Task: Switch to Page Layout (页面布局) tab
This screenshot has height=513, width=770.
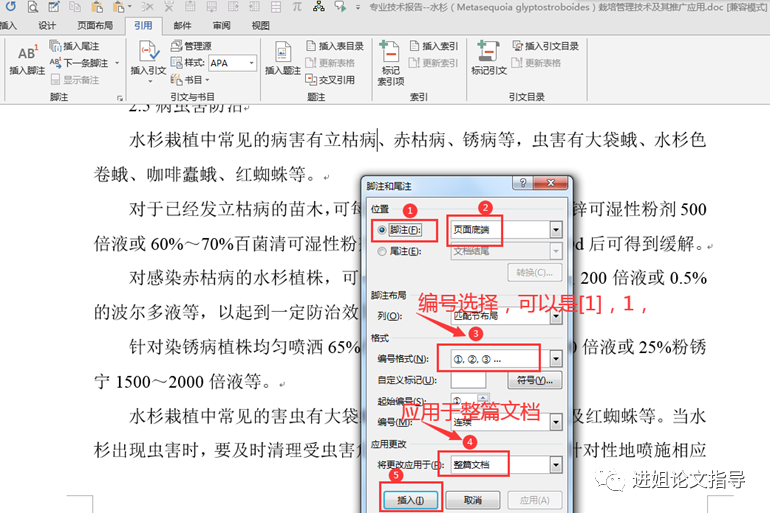Action: (x=95, y=26)
